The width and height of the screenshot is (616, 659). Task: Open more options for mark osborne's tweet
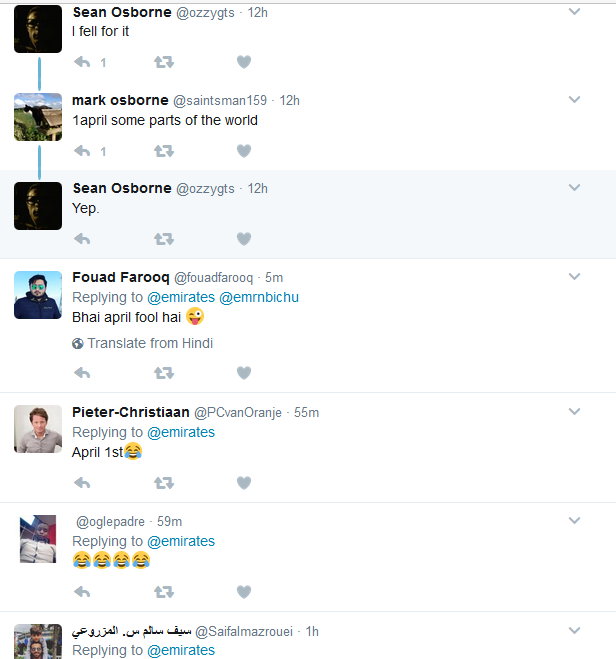(574, 100)
